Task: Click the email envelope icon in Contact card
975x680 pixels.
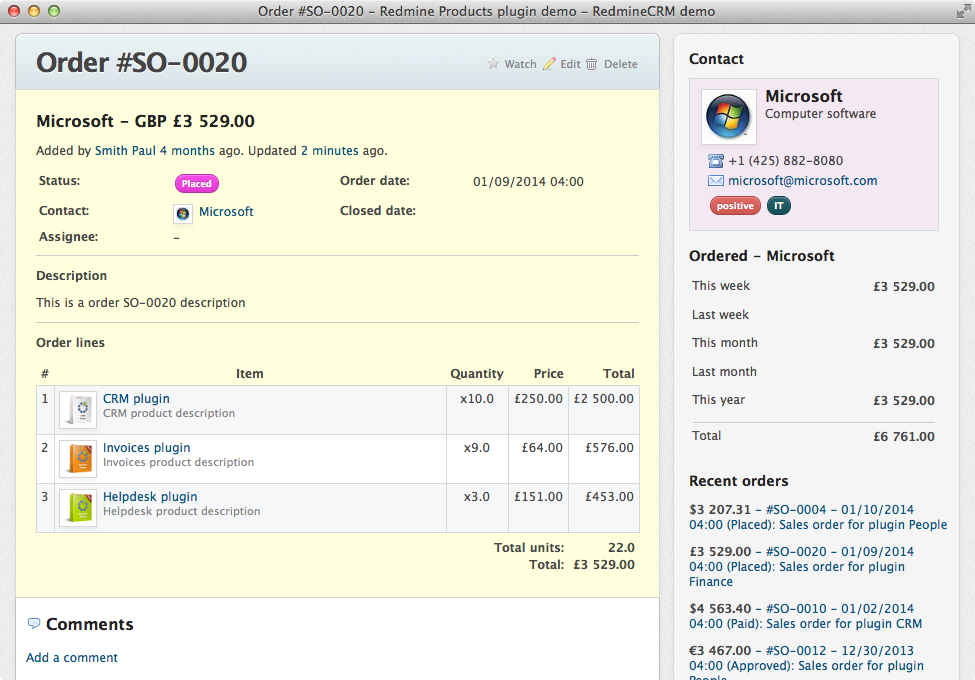Action: tap(715, 181)
